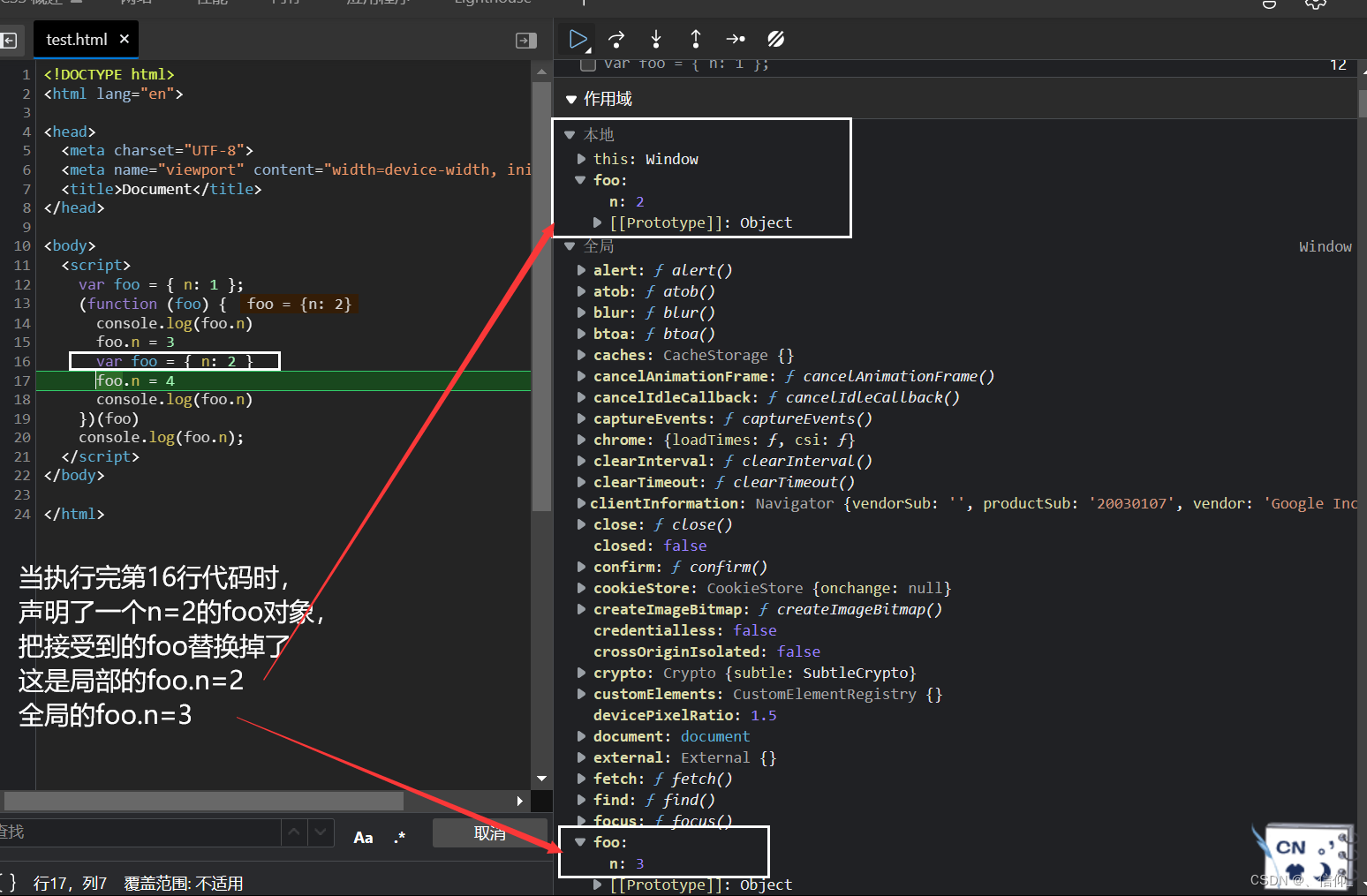Click the vertical scrollbar down arrow in editor
Viewport: 1367px width, 896px height.
[541, 779]
